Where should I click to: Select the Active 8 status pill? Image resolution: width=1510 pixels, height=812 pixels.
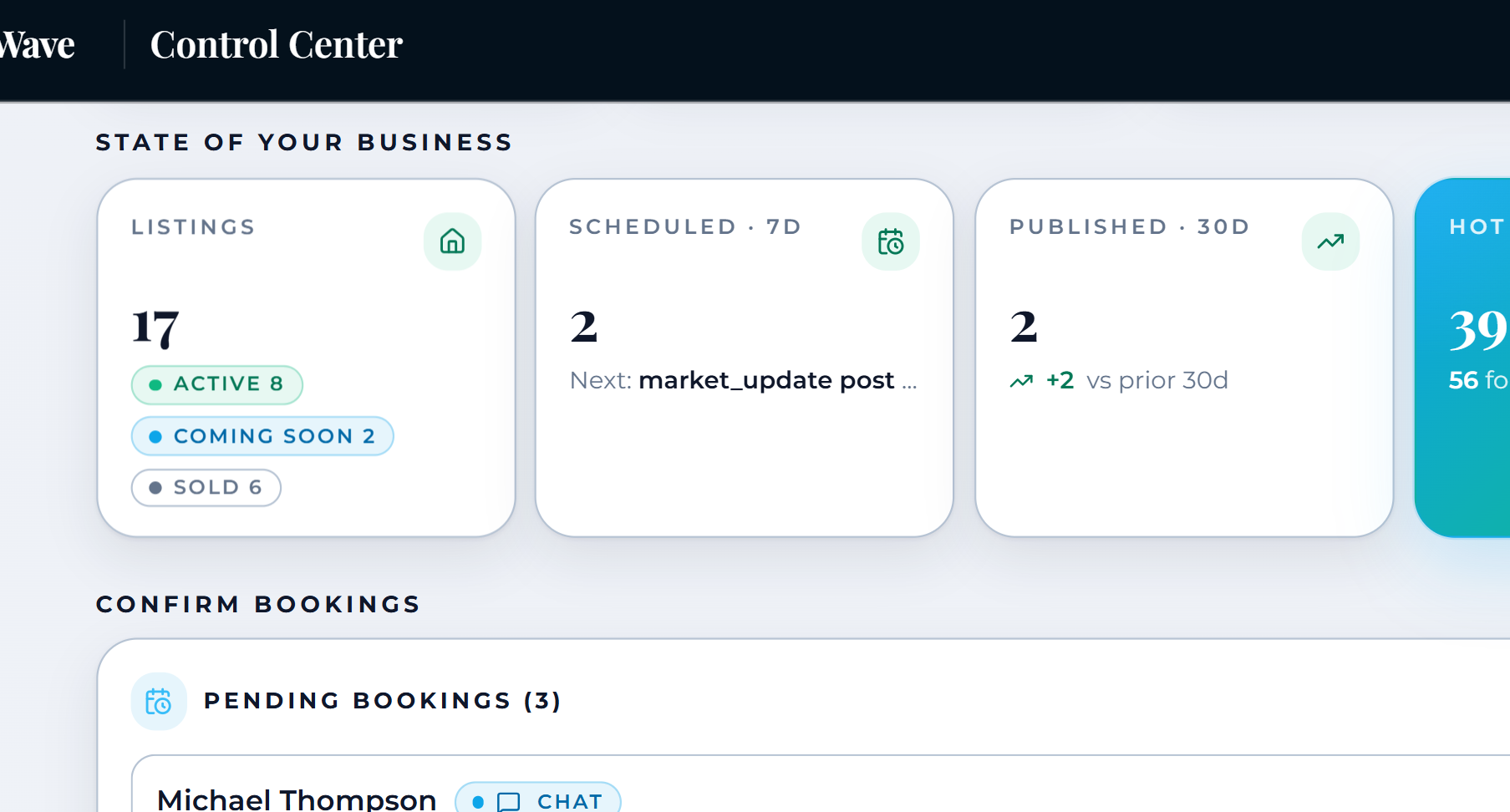click(x=217, y=384)
